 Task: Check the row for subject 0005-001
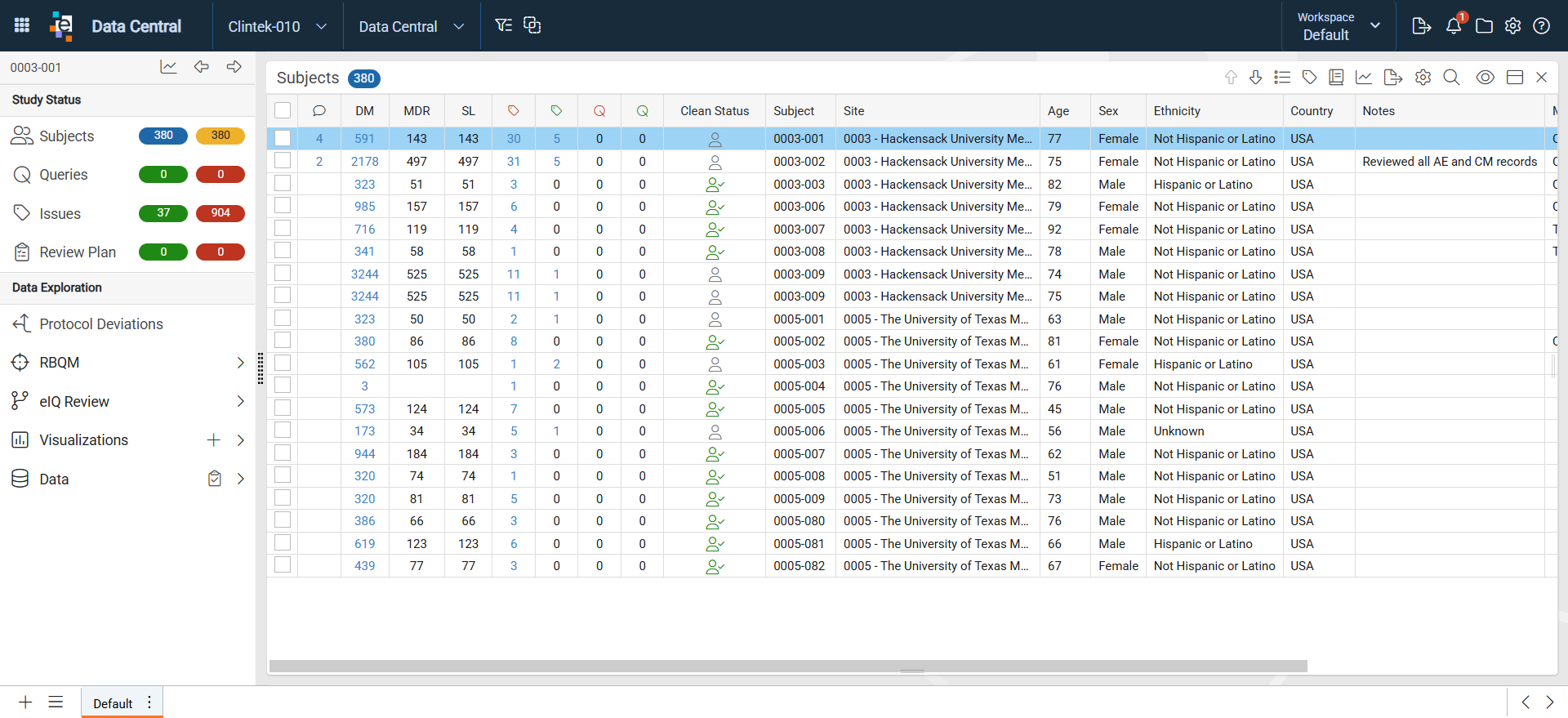point(283,318)
